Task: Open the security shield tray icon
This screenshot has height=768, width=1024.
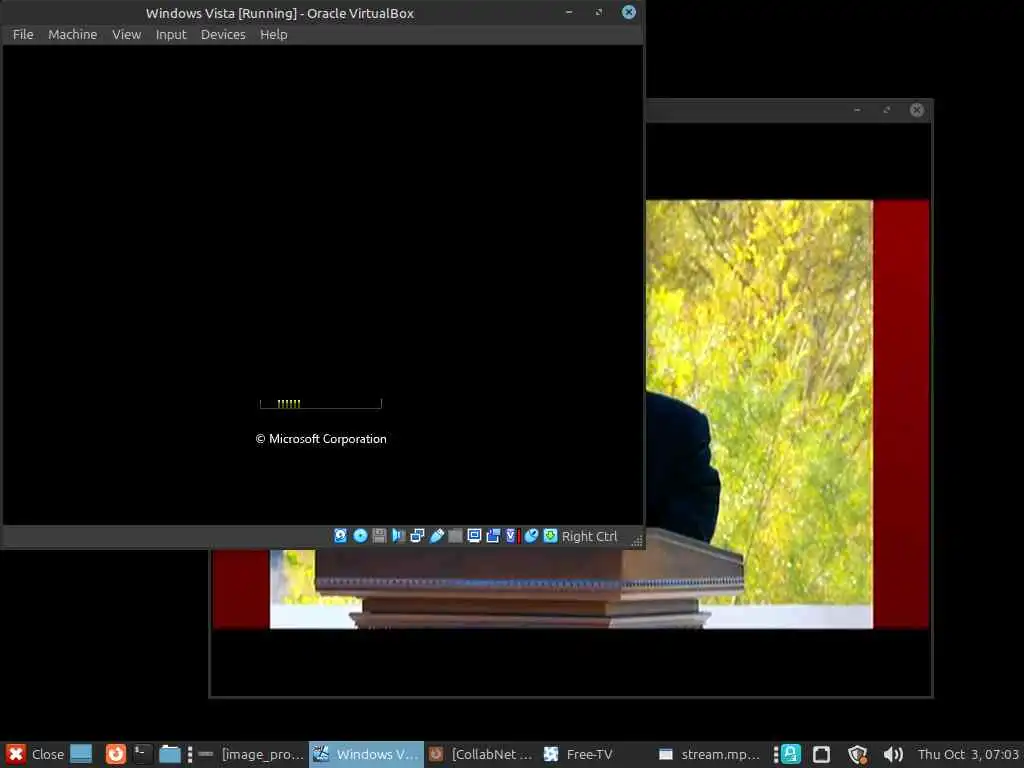Action: pos(857,755)
